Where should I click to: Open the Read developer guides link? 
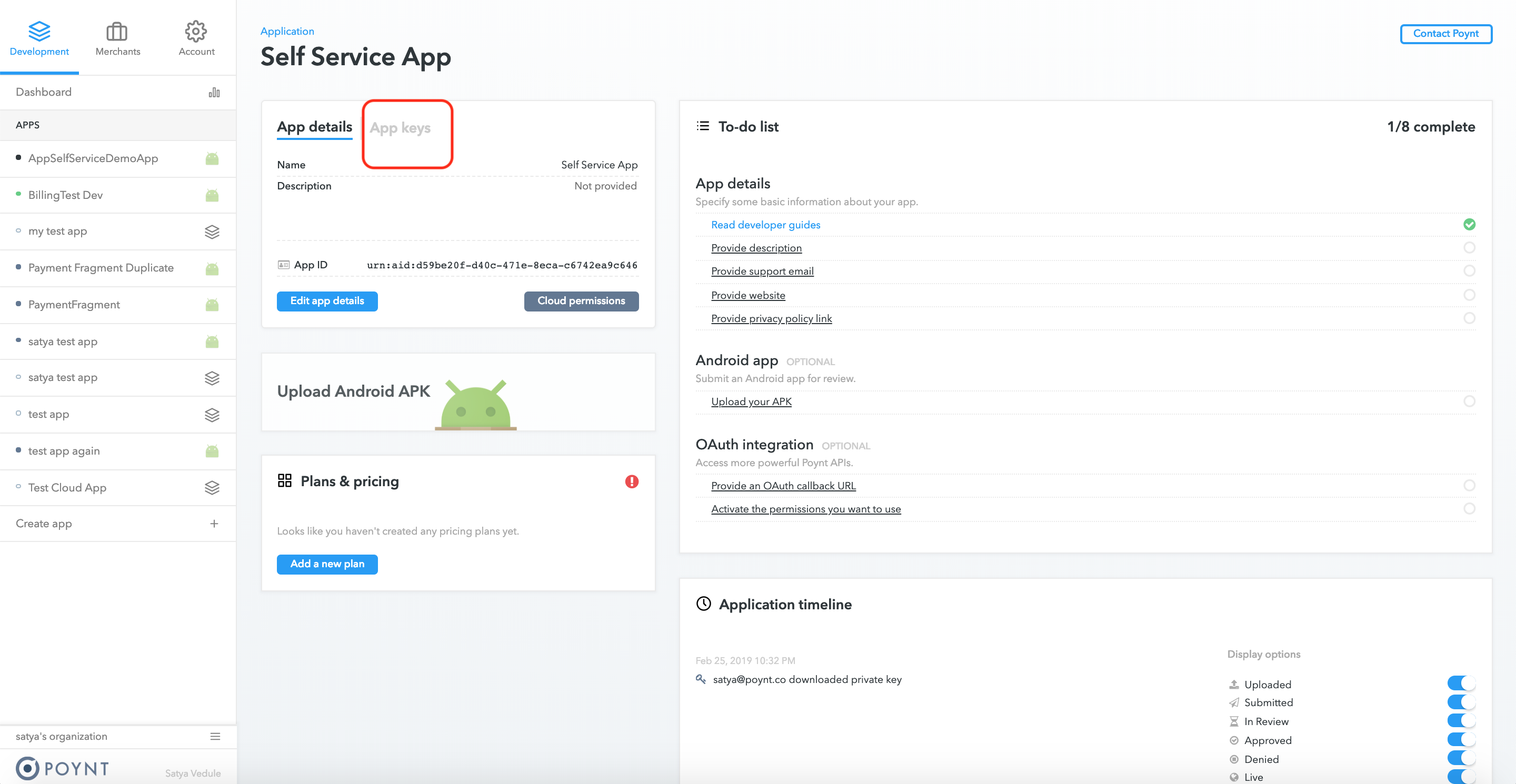point(765,225)
